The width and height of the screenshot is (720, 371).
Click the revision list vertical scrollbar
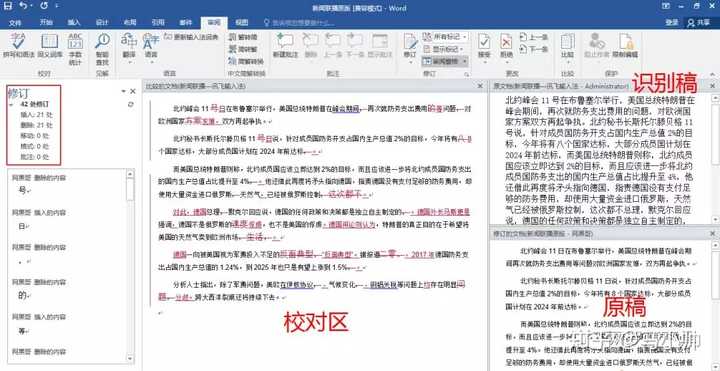130,266
